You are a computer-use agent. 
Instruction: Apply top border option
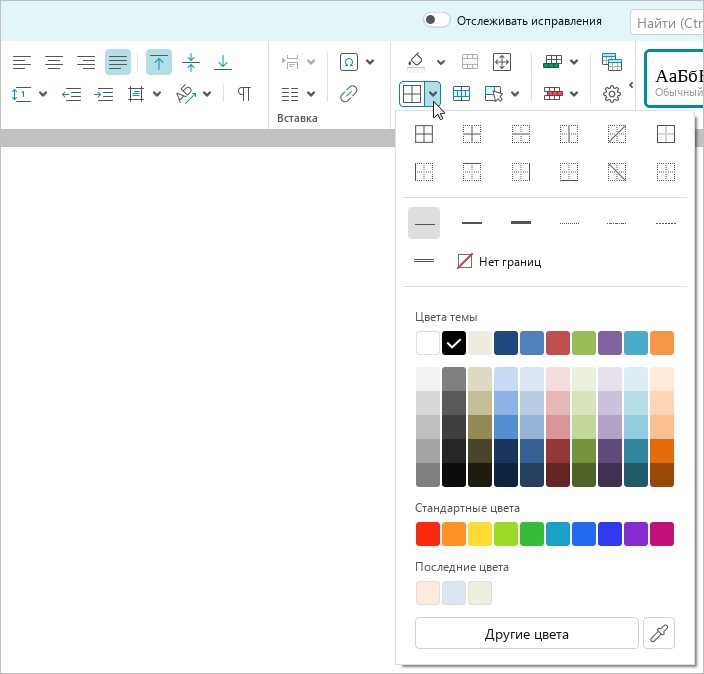coord(472,172)
